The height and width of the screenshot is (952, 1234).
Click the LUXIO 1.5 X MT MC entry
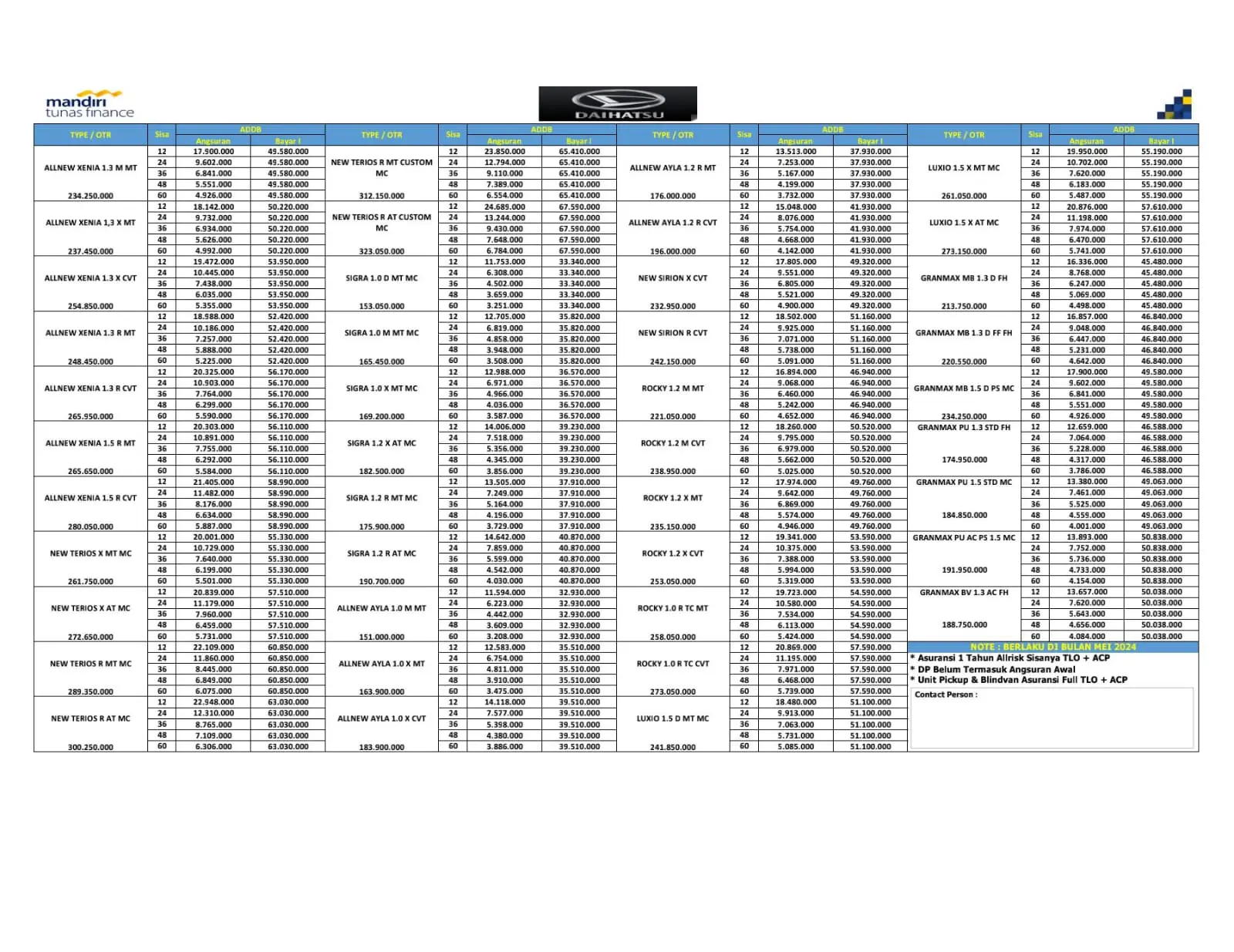pyautogui.click(x=964, y=168)
